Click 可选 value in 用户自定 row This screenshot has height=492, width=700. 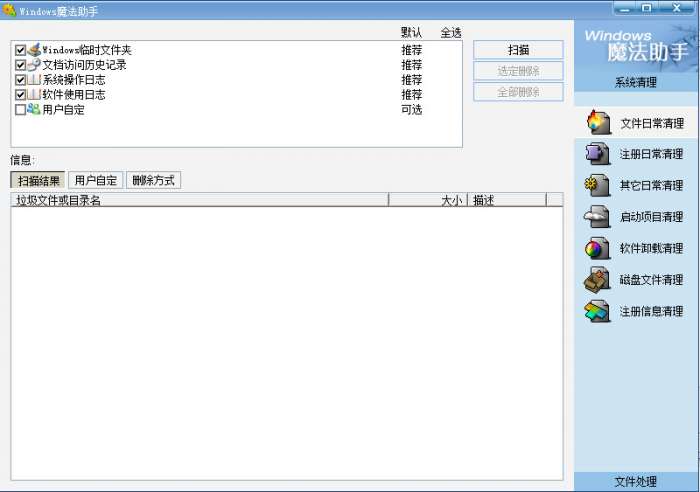411,110
